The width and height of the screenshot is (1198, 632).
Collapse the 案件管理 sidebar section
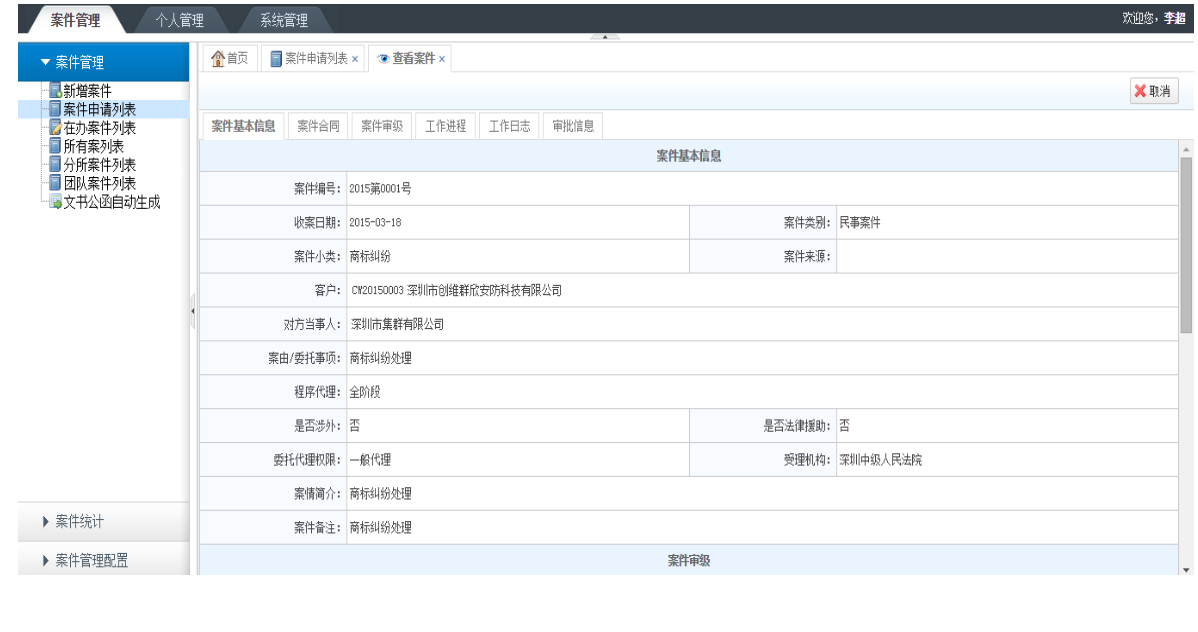tap(46, 62)
